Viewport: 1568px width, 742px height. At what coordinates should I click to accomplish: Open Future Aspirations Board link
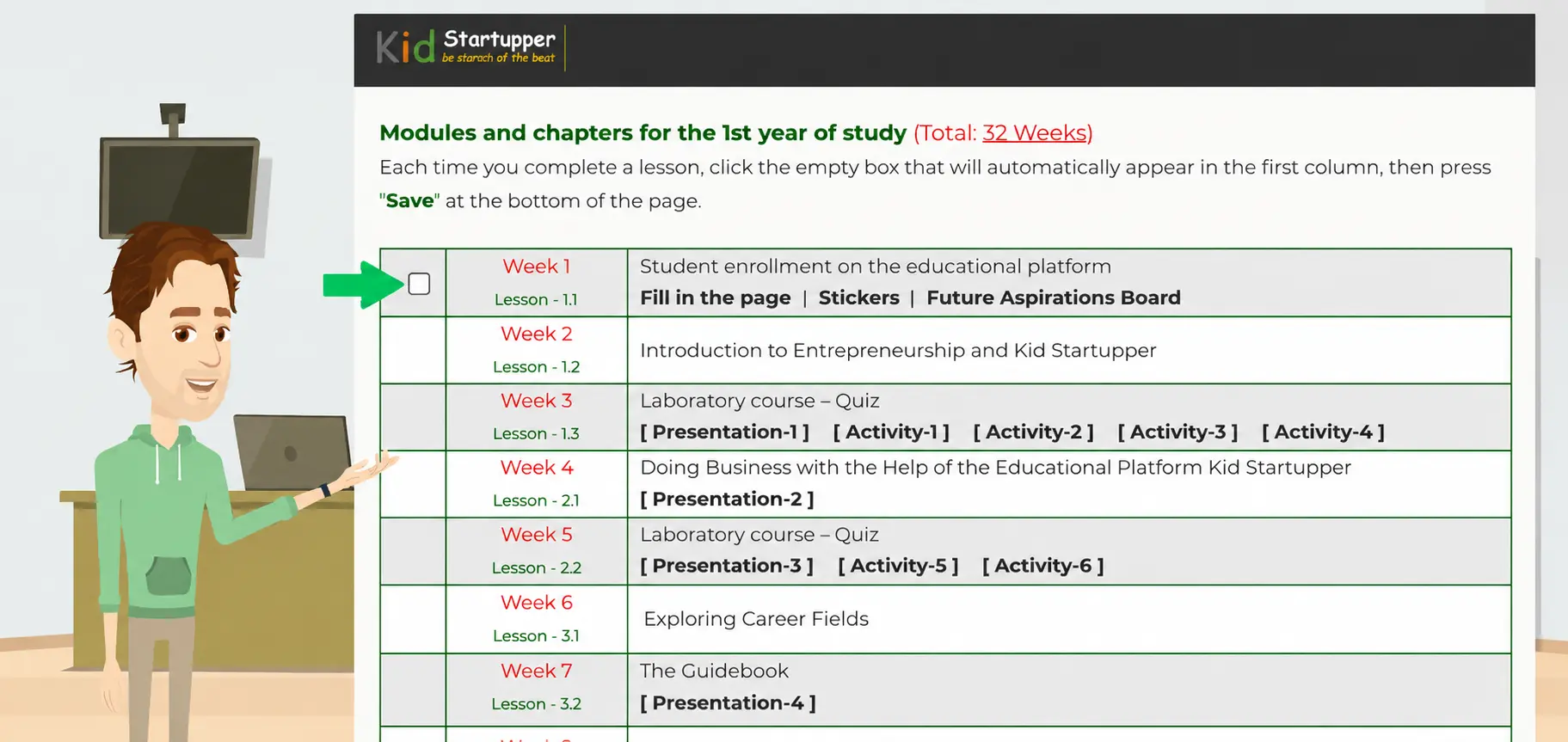[1053, 297]
